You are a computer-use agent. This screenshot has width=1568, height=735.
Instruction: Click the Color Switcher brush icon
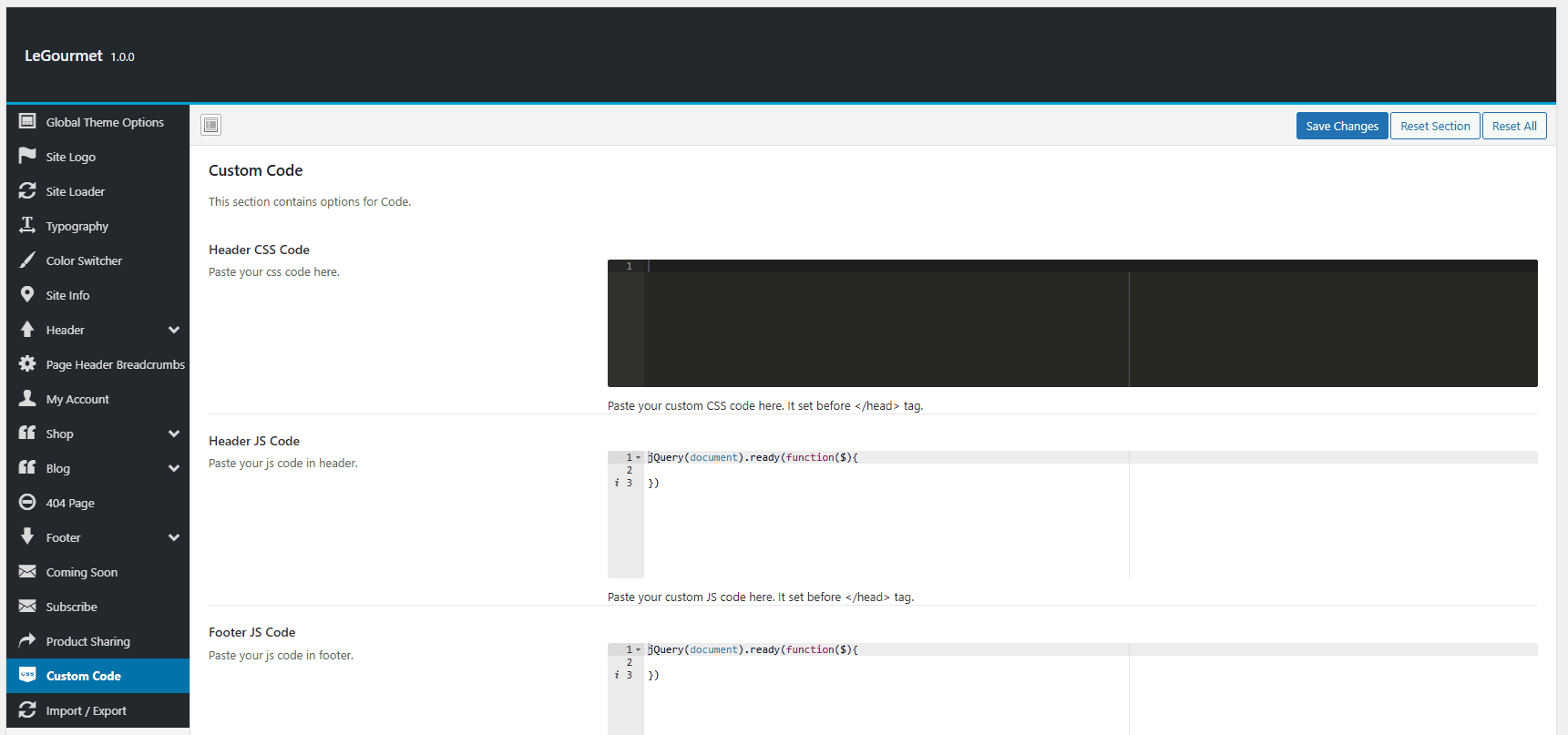[x=27, y=260]
